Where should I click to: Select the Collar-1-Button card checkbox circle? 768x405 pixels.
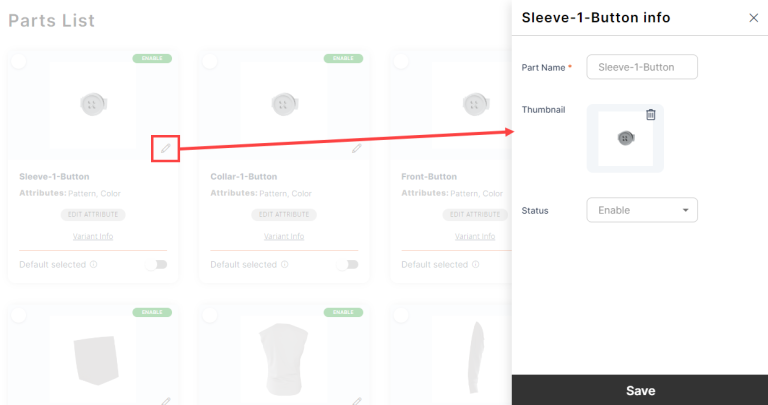click(x=210, y=62)
